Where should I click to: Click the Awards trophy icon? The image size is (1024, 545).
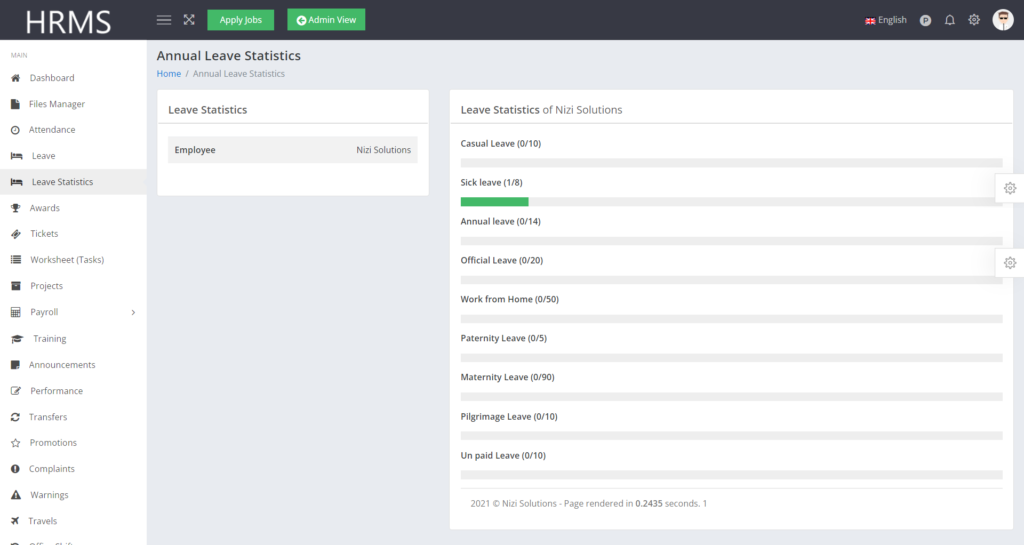pos(16,208)
